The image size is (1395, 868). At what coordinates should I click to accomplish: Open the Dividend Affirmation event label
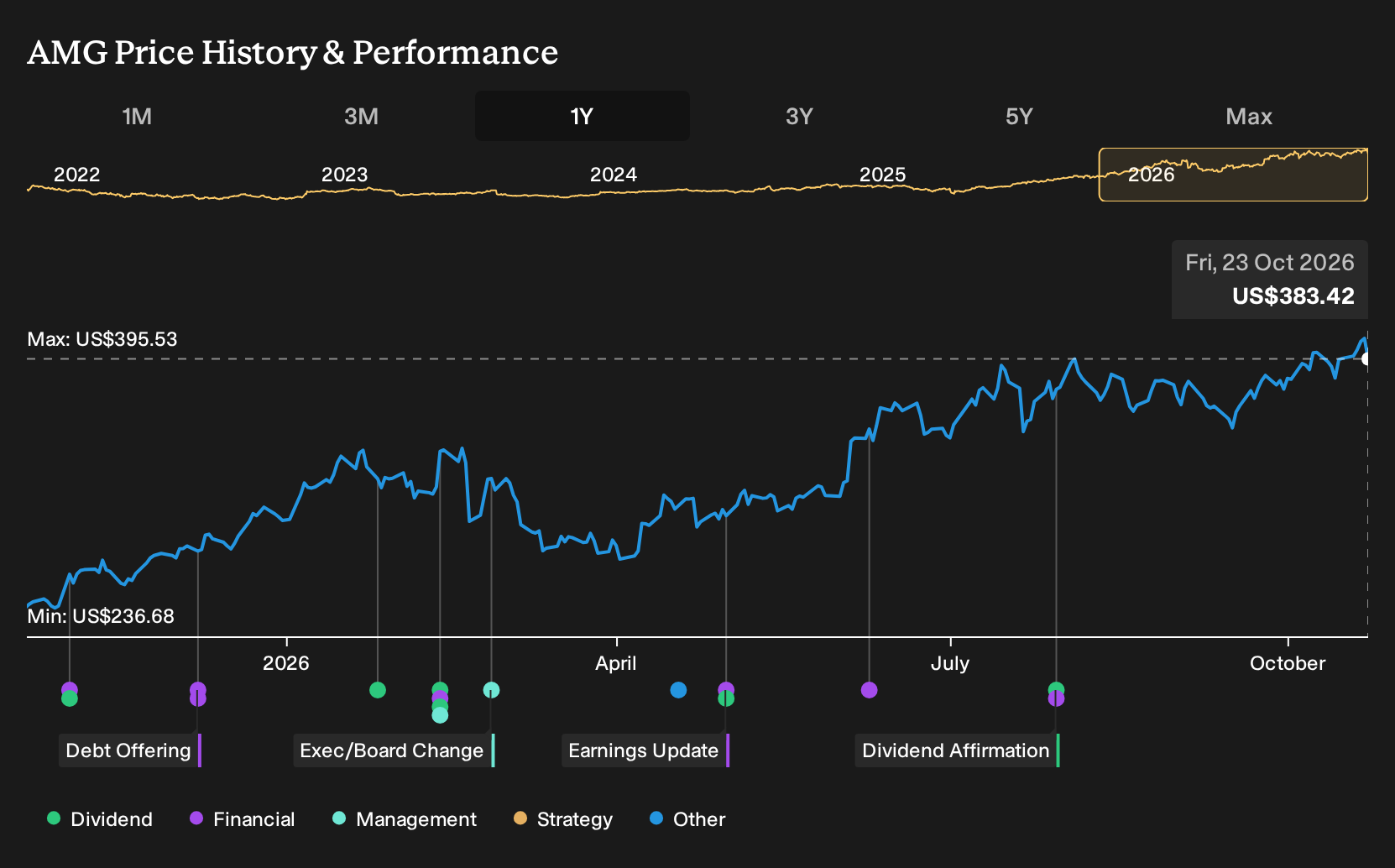pos(957,750)
